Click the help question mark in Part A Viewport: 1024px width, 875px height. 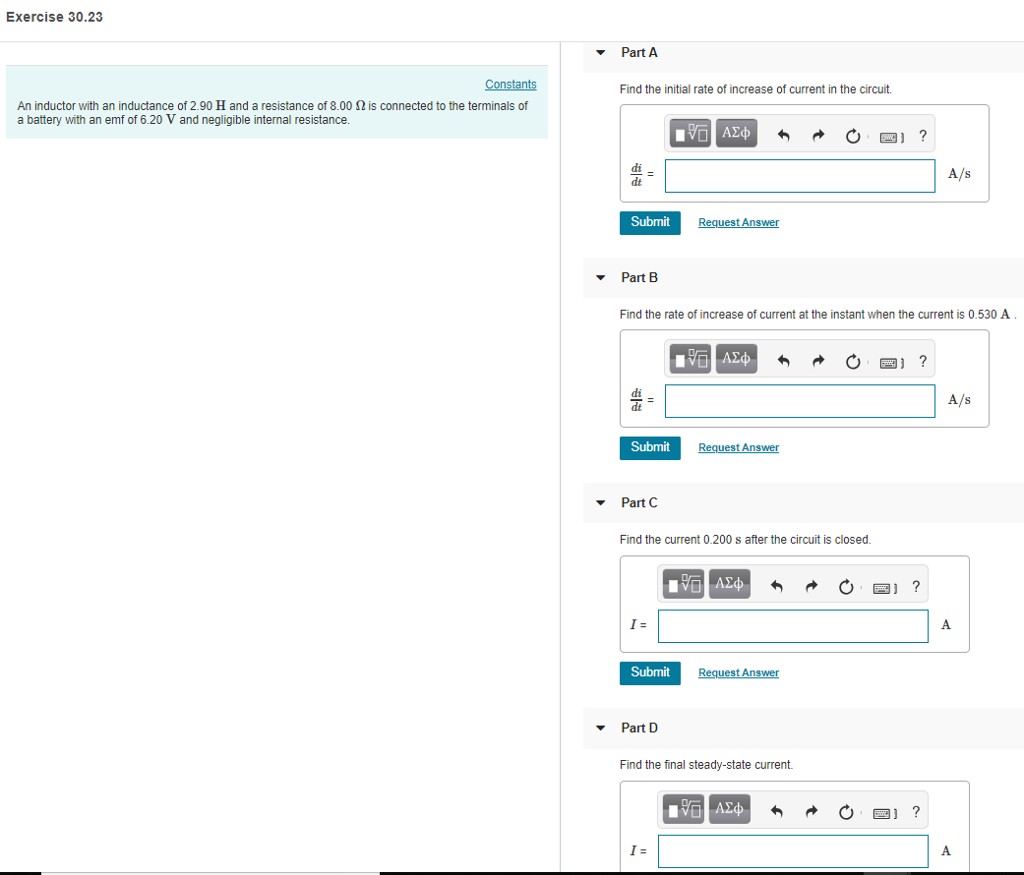[x=923, y=136]
